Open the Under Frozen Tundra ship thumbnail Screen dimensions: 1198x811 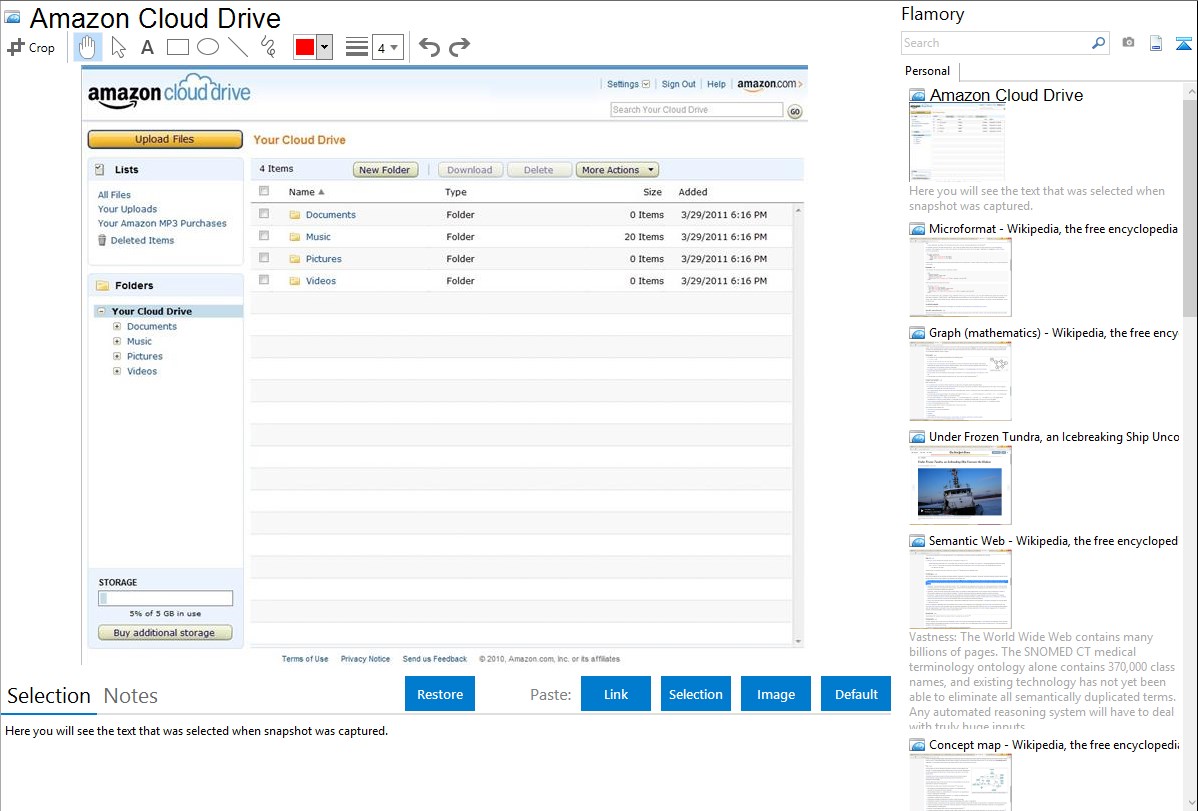tap(960, 486)
